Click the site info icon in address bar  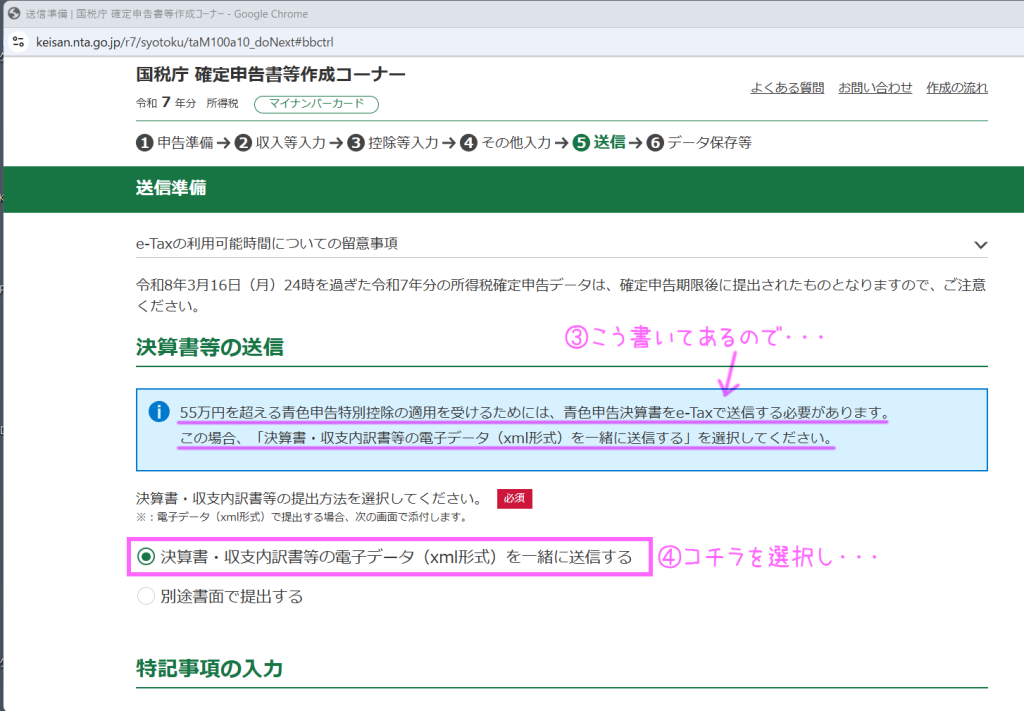[17, 43]
